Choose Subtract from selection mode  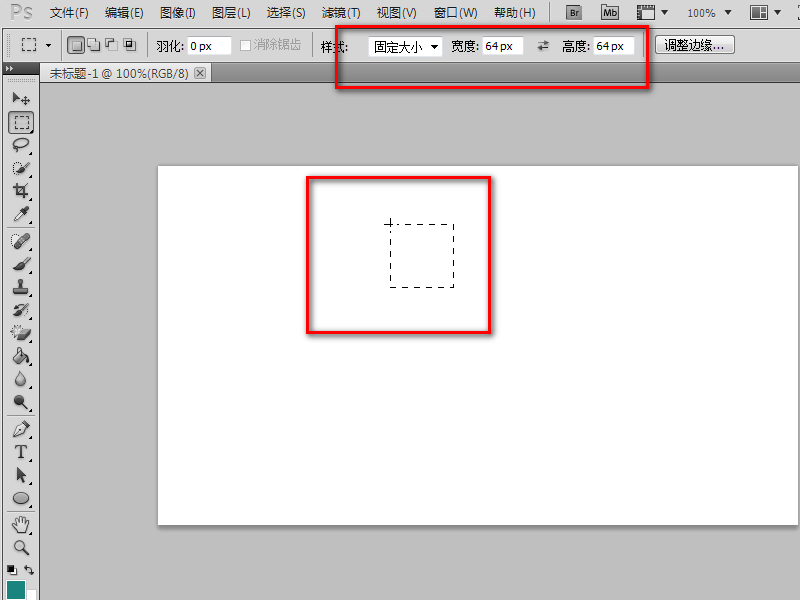click(112, 45)
